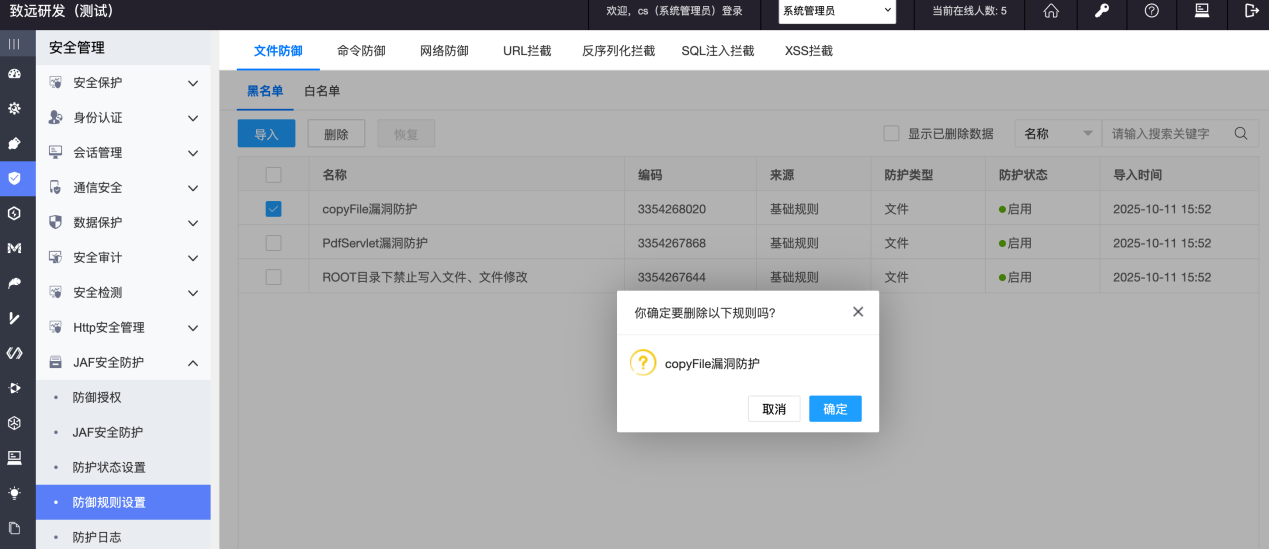The width and height of the screenshot is (1269, 549).
Task: Click the dashboard gauge icon in sidebar
Action: [14, 74]
